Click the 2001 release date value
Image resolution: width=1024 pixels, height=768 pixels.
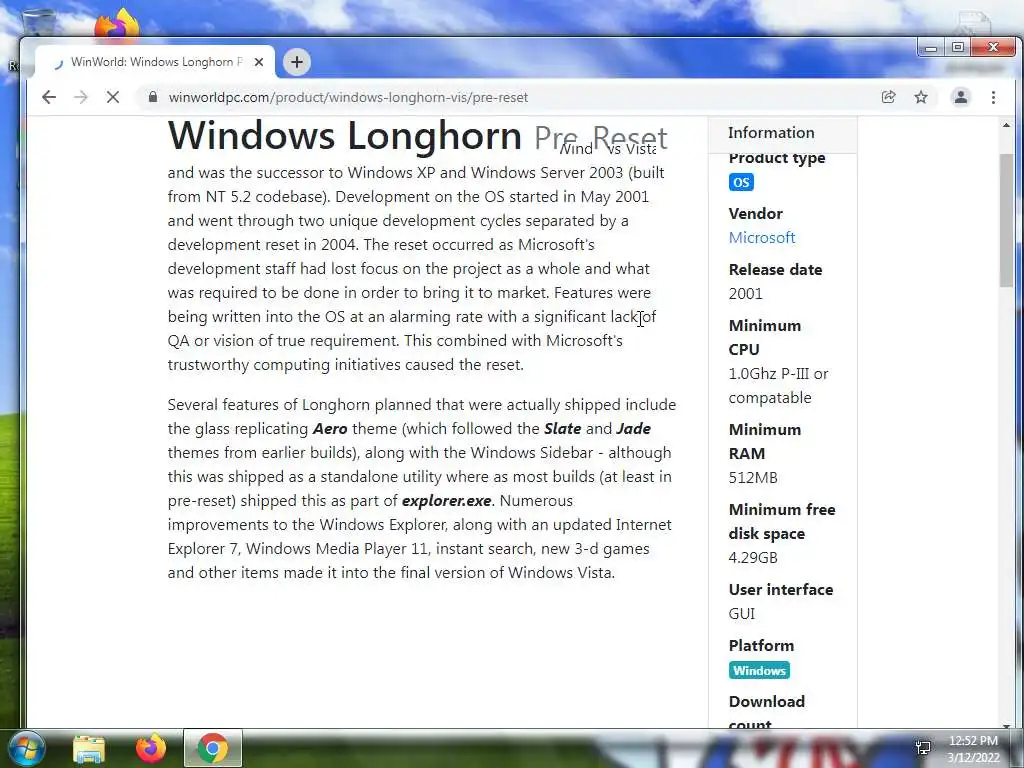pos(745,294)
